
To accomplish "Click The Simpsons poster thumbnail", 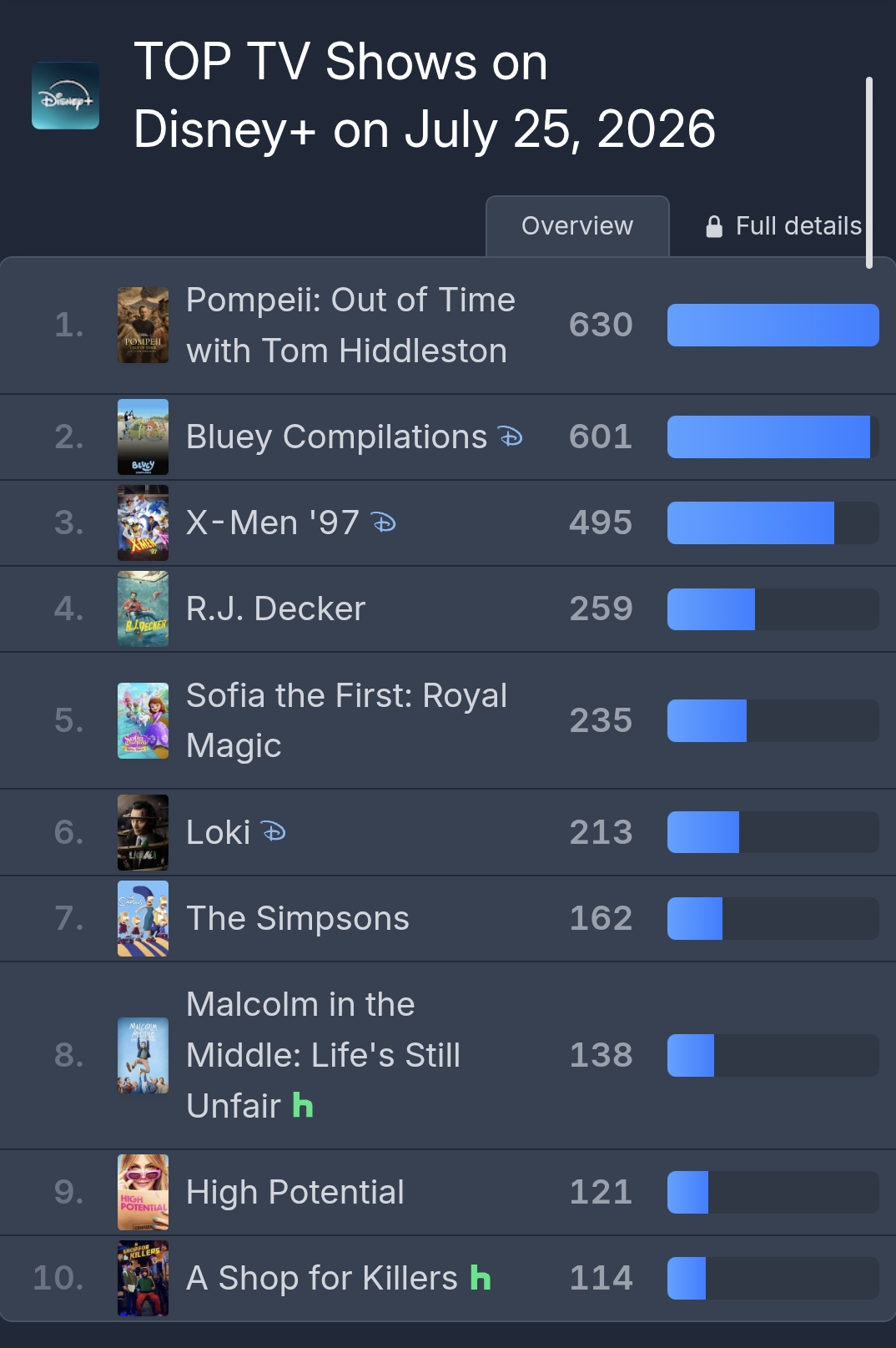I will pyautogui.click(x=143, y=918).
